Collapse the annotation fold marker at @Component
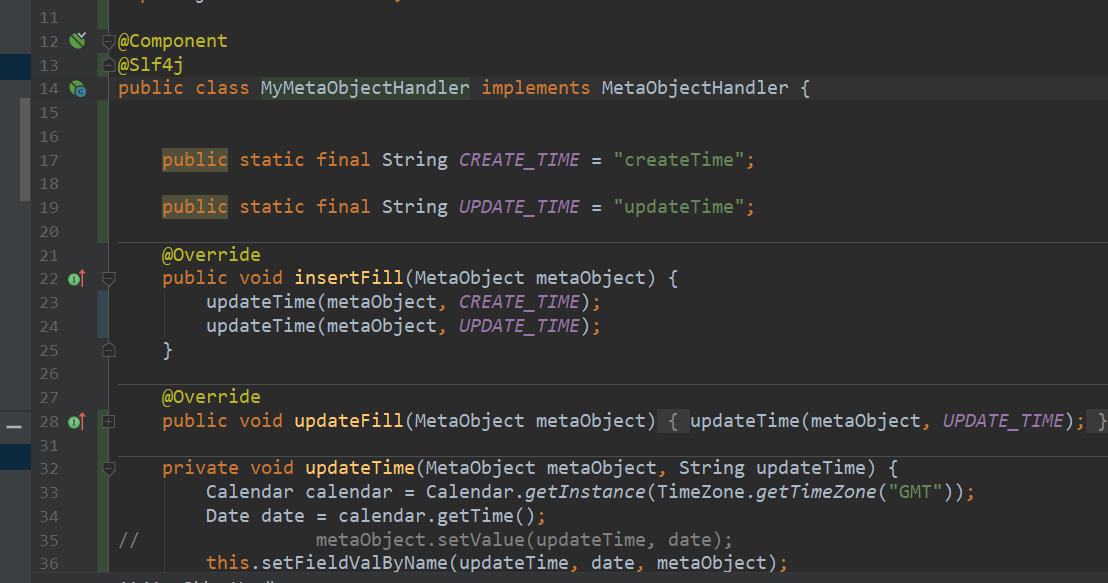This screenshot has width=1108, height=583. pyautogui.click(x=109, y=42)
